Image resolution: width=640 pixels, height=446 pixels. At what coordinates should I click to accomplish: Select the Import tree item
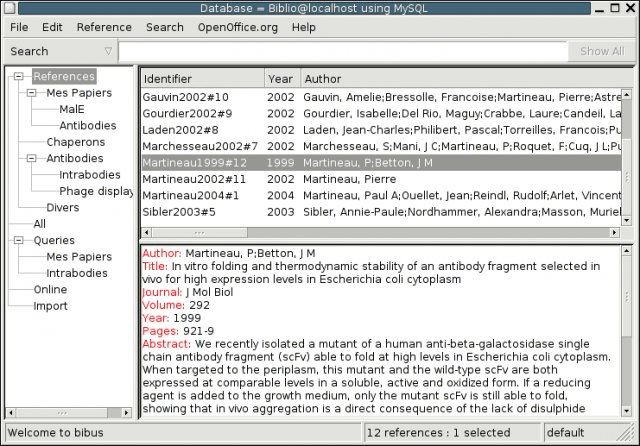[50, 306]
